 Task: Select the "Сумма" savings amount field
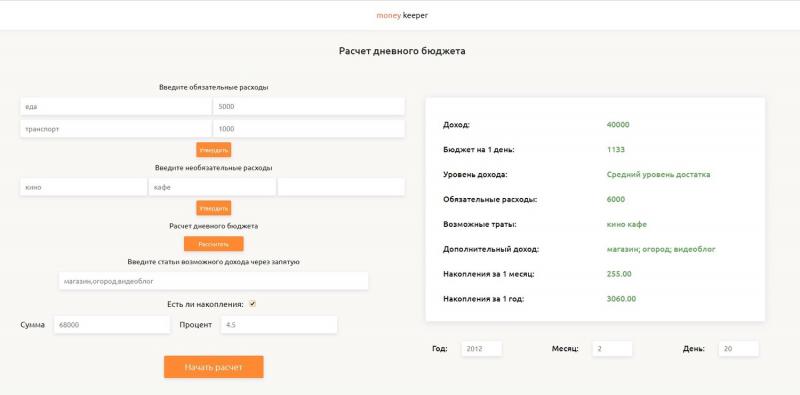(x=112, y=325)
